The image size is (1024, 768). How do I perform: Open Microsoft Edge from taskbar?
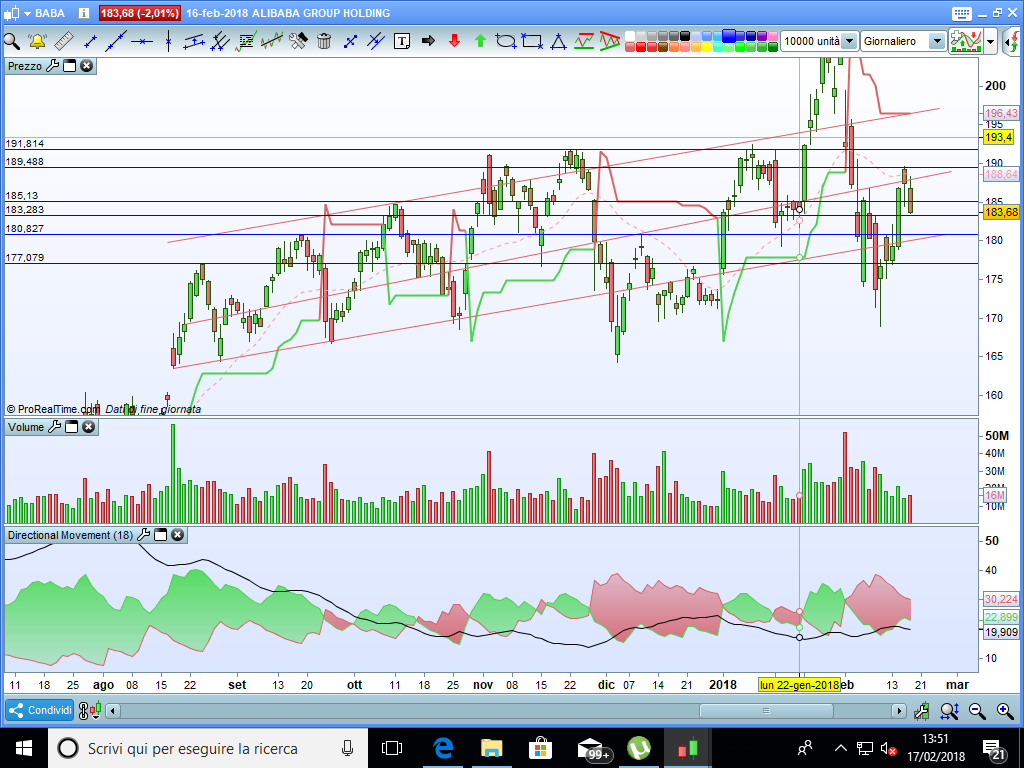tap(443, 748)
